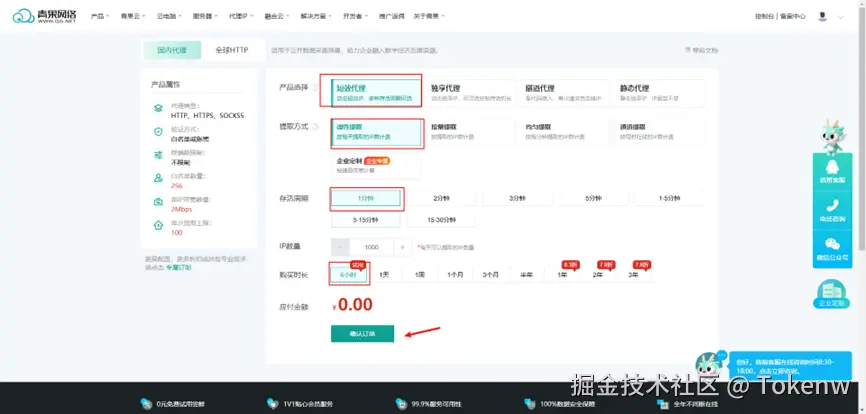Image resolution: width=866 pixels, height=414 pixels.
Task: Click the QQ online customer service icon
Action: [832, 167]
